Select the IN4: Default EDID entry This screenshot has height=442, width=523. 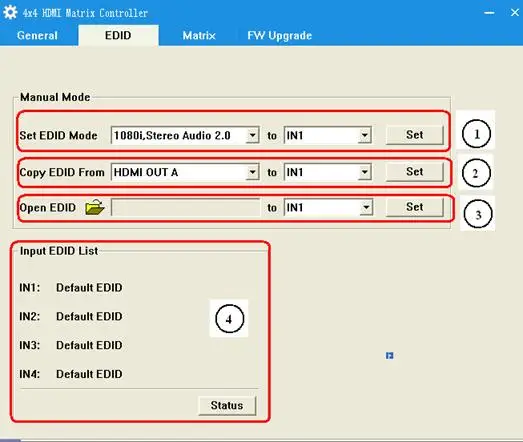(71, 374)
